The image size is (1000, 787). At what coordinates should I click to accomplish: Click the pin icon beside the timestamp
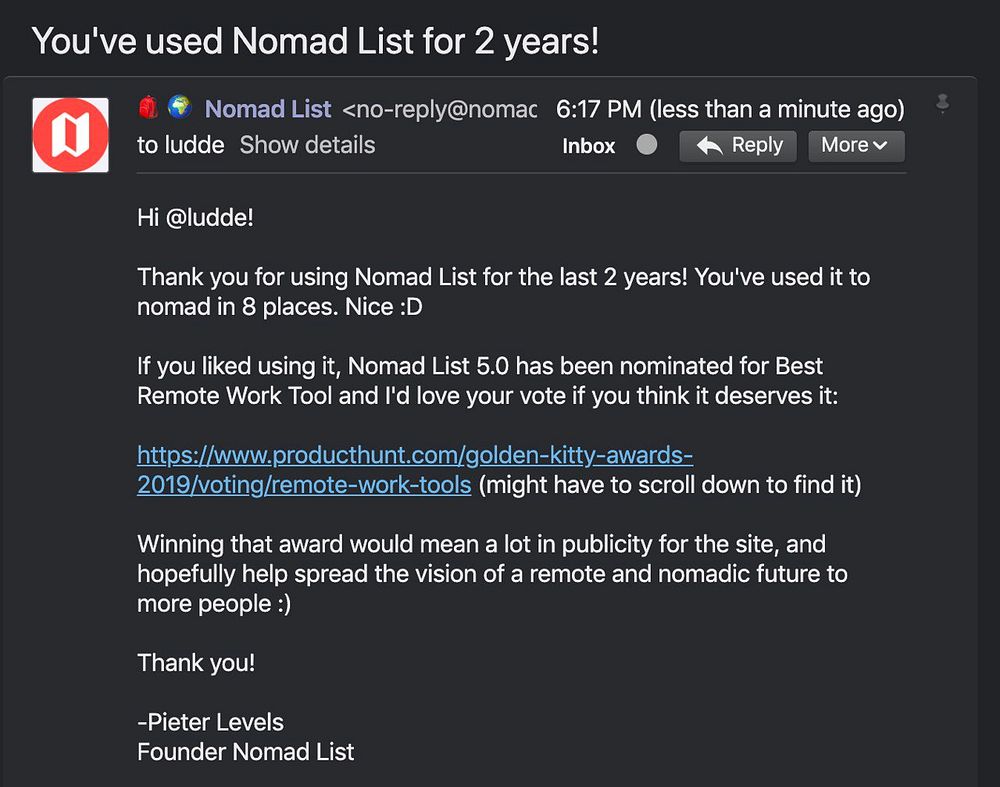pyautogui.click(x=941, y=104)
